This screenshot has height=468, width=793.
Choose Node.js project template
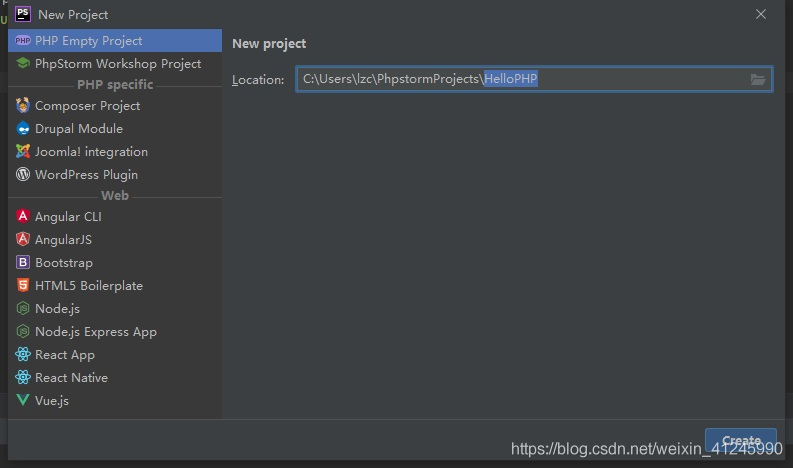(57, 309)
